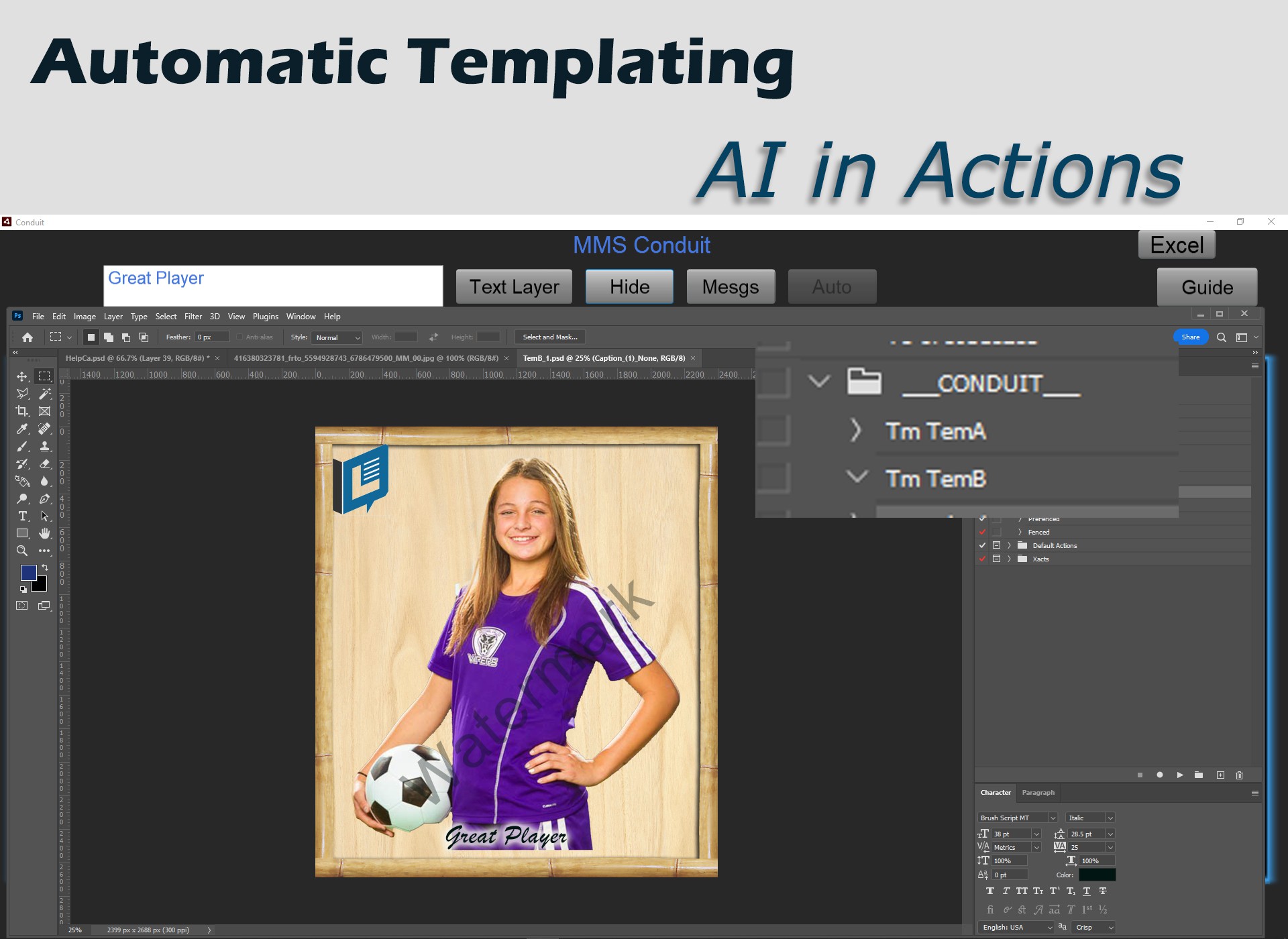Toggle All Caps in Character panel
The height and width of the screenshot is (939, 1288).
pos(1022,891)
